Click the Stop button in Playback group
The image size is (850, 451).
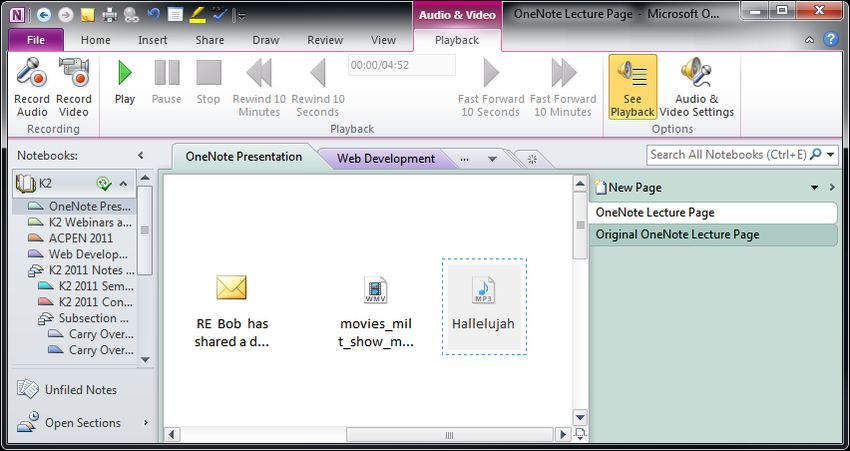tap(209, 81)
